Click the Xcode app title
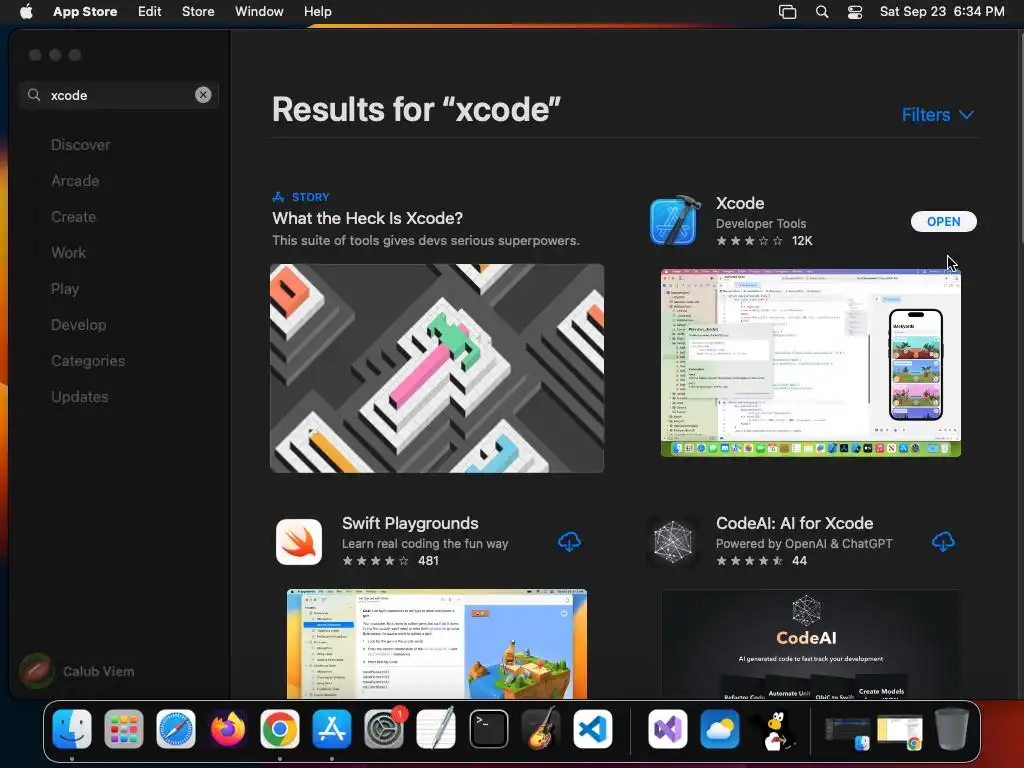 pyautogui.click(x=740, y=203)
